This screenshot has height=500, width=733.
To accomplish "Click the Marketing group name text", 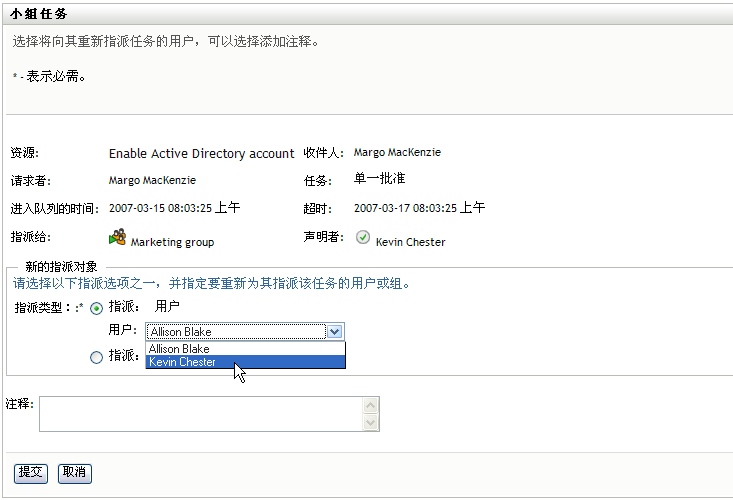I will [x=172, y=242].
